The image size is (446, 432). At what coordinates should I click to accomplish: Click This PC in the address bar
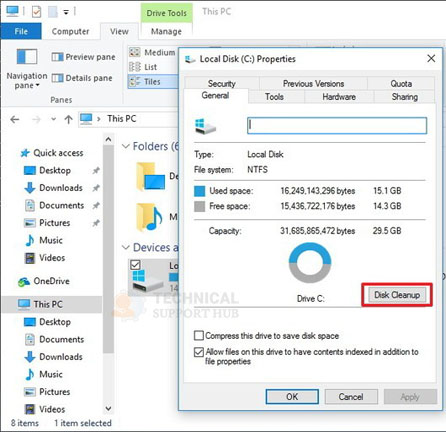click(122, 119)
